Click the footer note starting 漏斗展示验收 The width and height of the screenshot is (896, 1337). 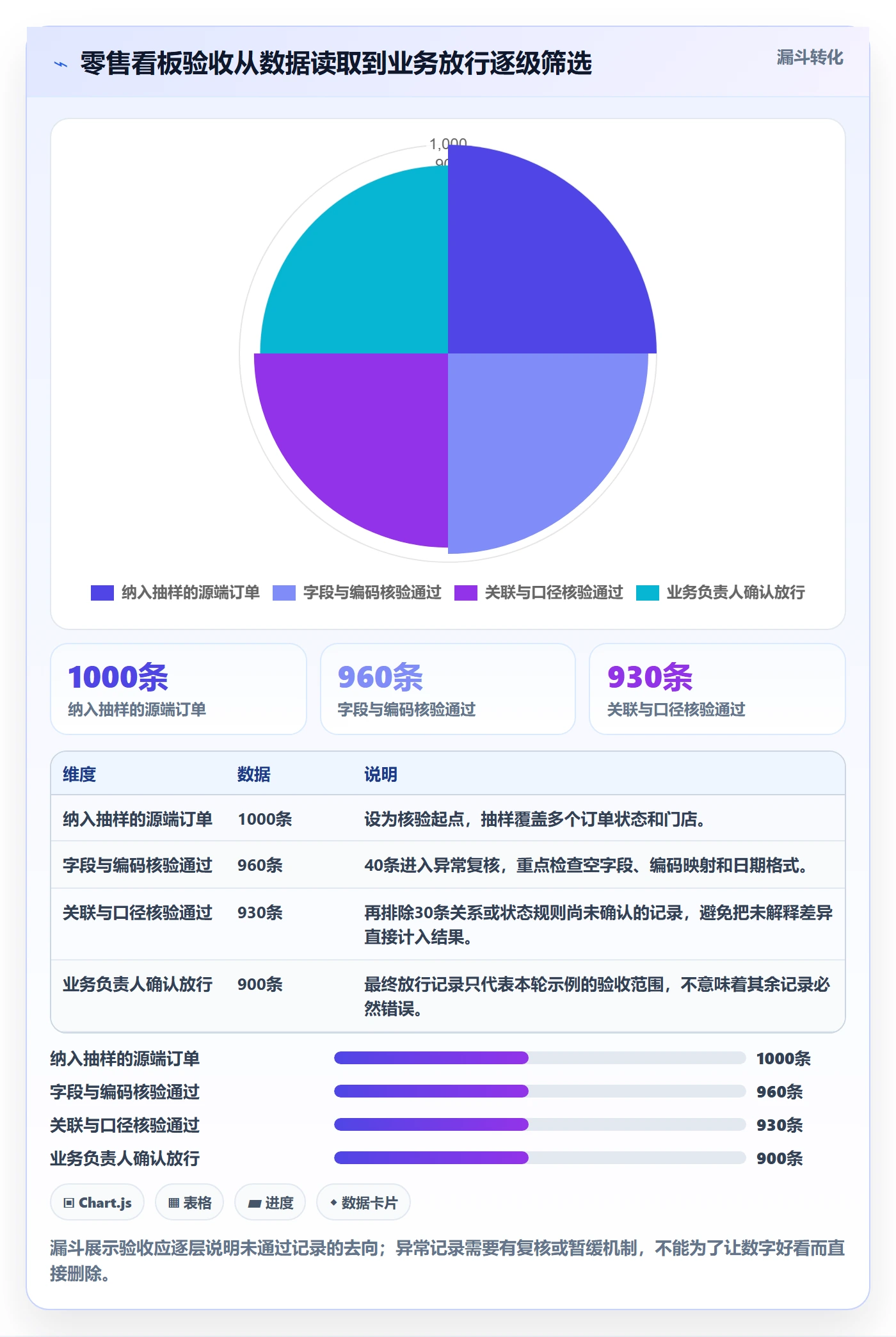(x=448, y=1260)
